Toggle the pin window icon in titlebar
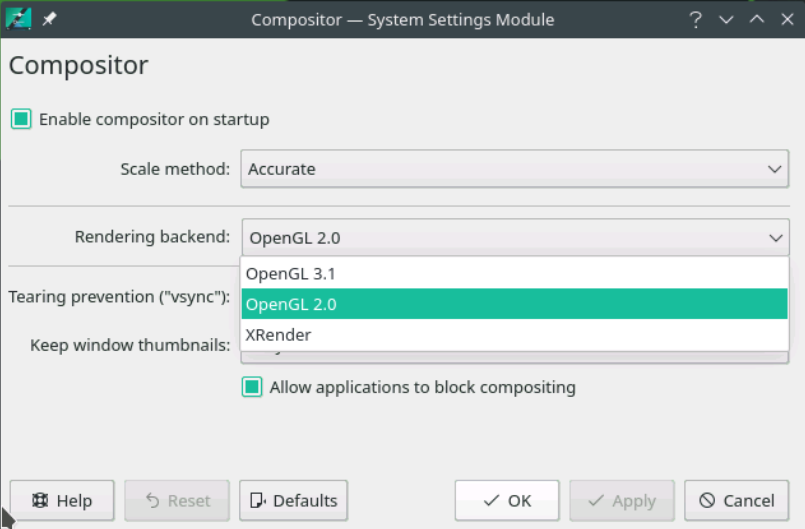 (x=49, y=20)
